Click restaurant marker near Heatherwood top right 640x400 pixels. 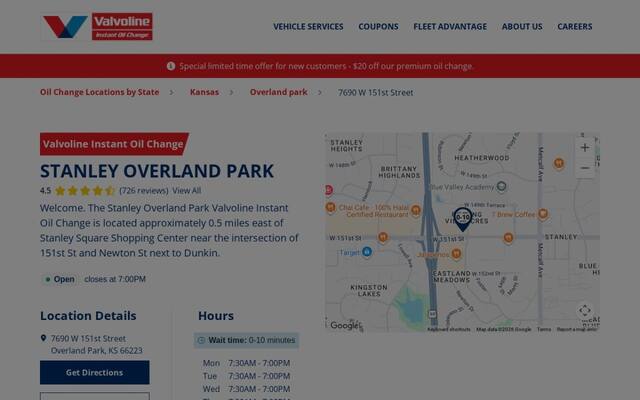tap(559, 164)
